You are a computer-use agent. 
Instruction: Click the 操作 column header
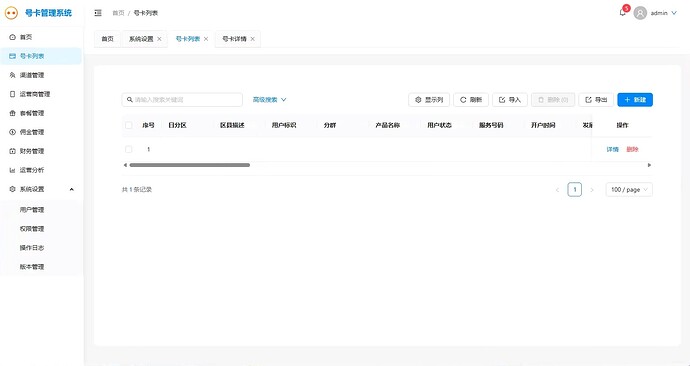(622, 125)
